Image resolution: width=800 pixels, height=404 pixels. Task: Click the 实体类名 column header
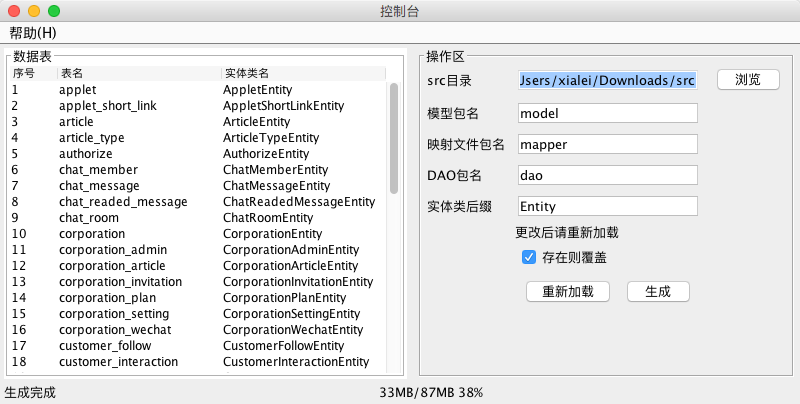click(246, 73)
